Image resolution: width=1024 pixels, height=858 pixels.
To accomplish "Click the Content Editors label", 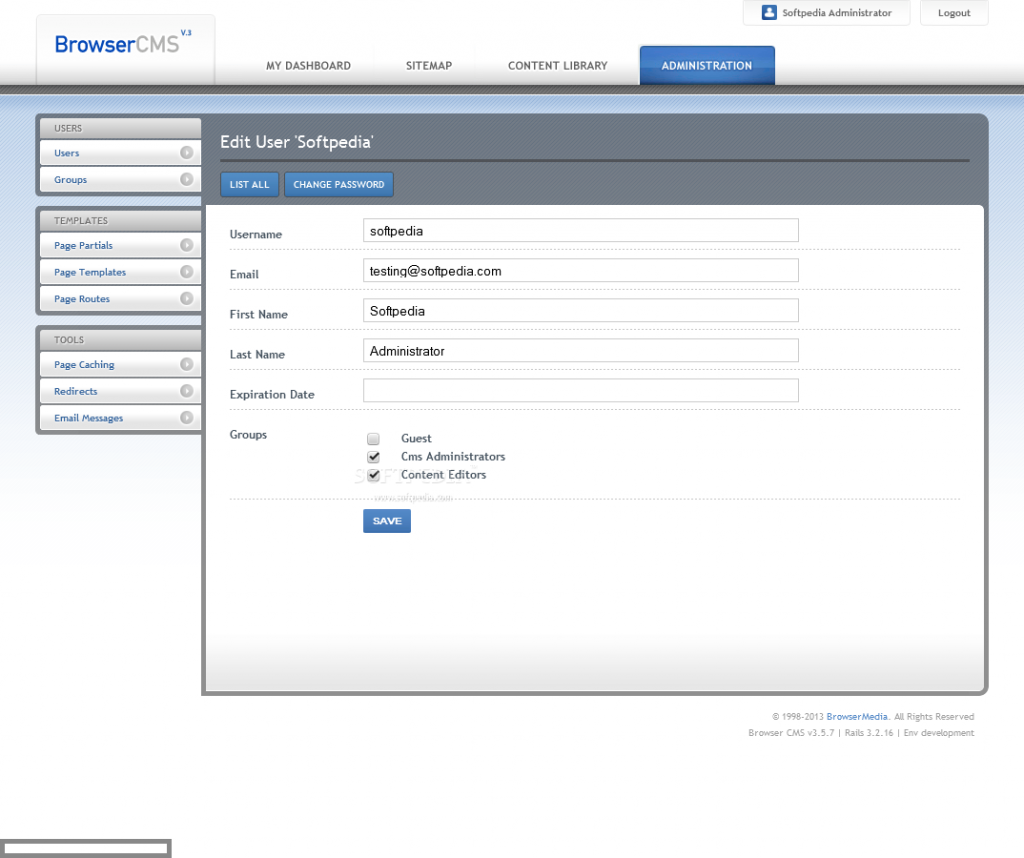I will pos(443,475).
